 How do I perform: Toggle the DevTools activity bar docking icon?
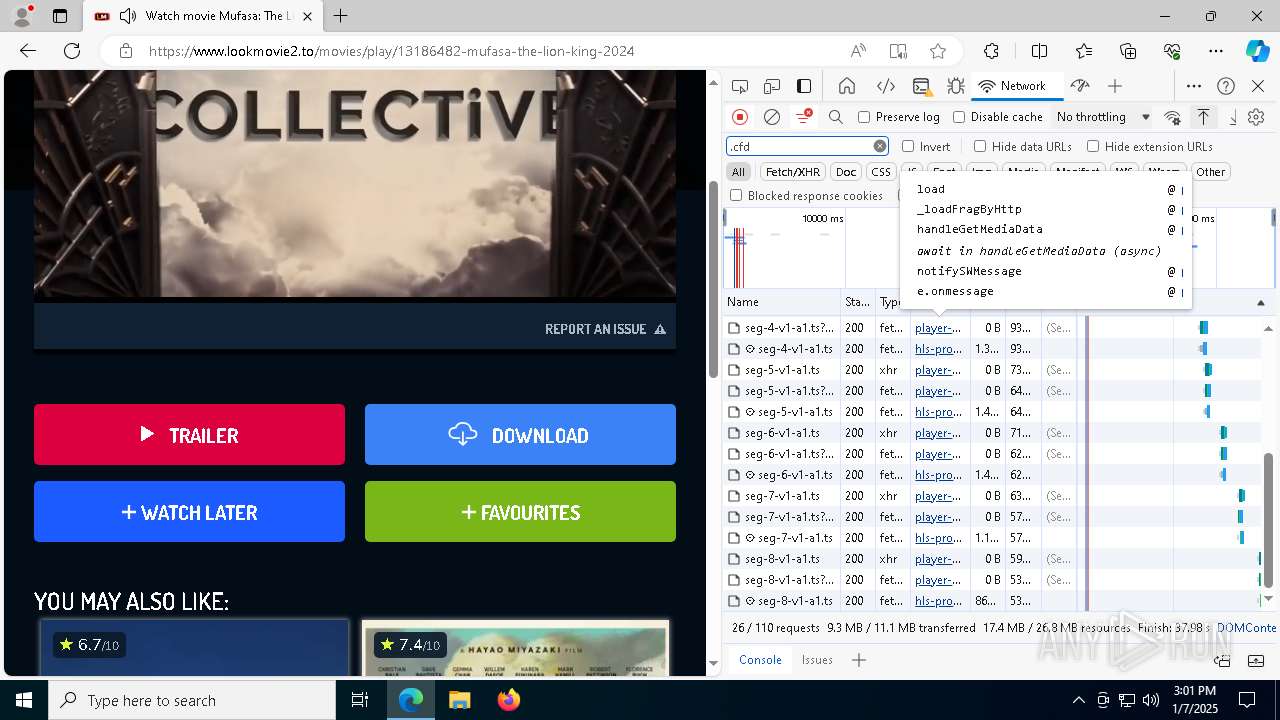(x=804, y=86)
